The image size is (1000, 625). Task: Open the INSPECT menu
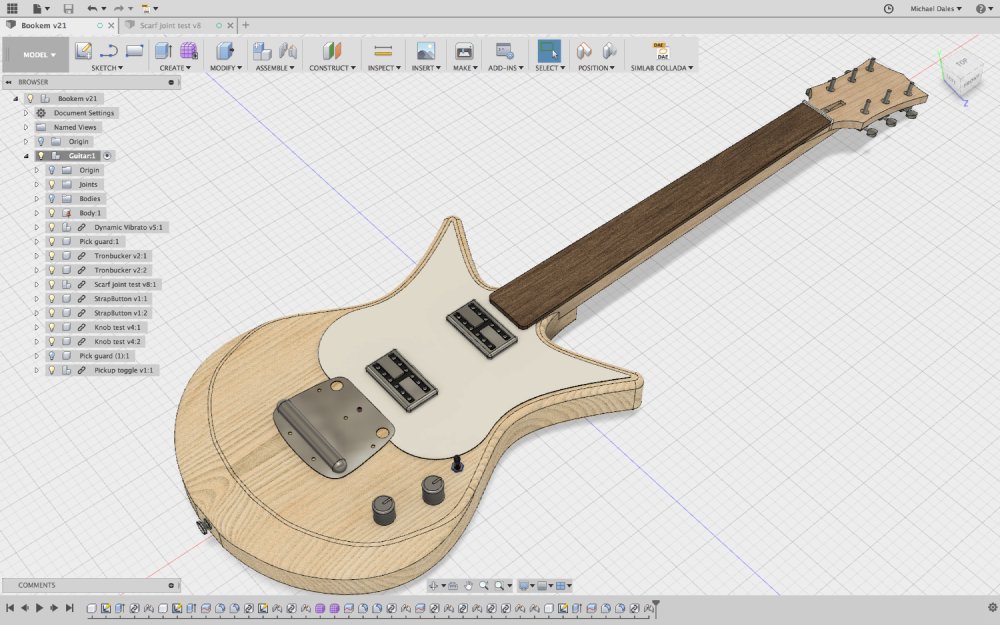(384, 68)
